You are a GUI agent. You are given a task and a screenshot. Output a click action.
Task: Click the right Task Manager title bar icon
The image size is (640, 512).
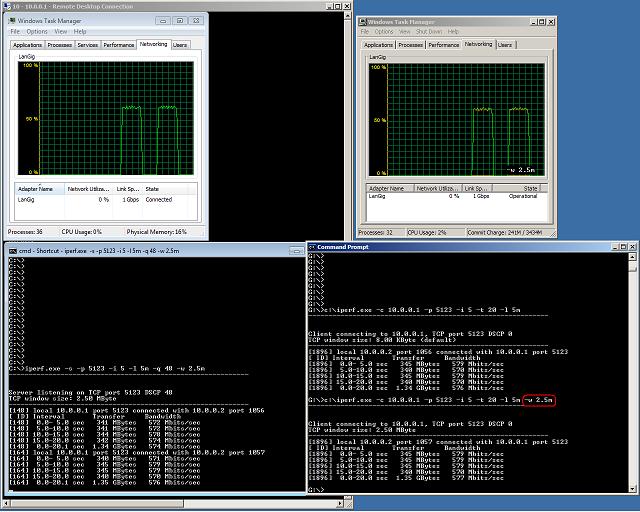coord(363,22)
